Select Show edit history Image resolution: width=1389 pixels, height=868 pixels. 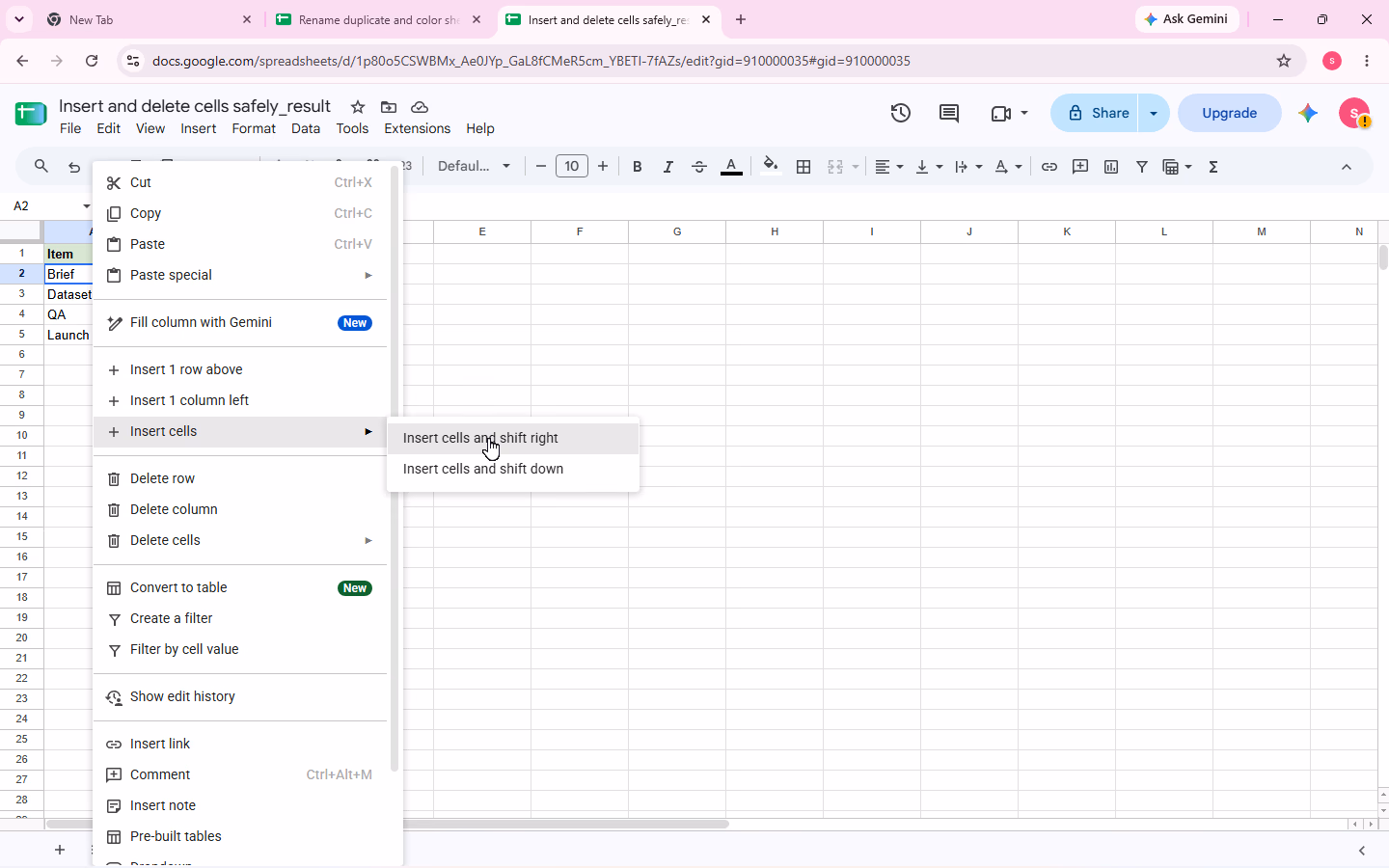[x=240, y=696]
